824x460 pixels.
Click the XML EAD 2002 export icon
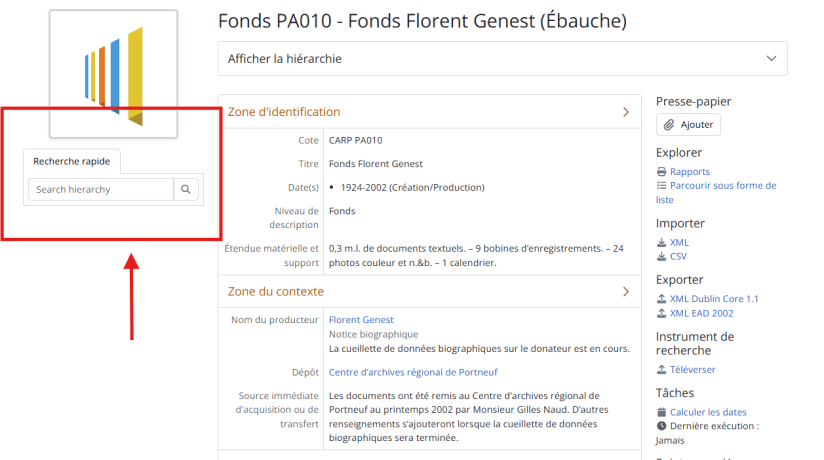tap(661, 313)
